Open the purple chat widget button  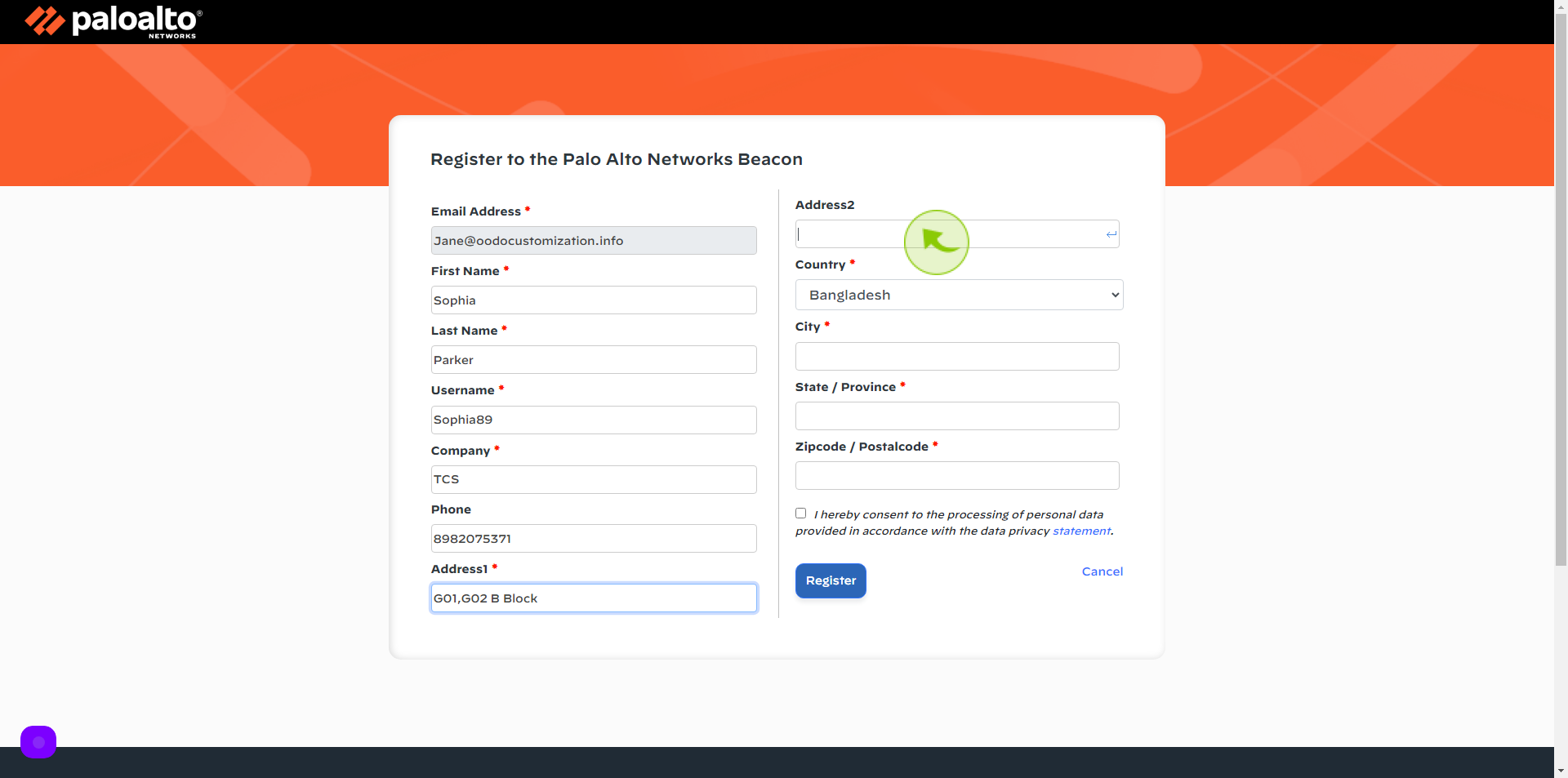click(x=38, y=742)
